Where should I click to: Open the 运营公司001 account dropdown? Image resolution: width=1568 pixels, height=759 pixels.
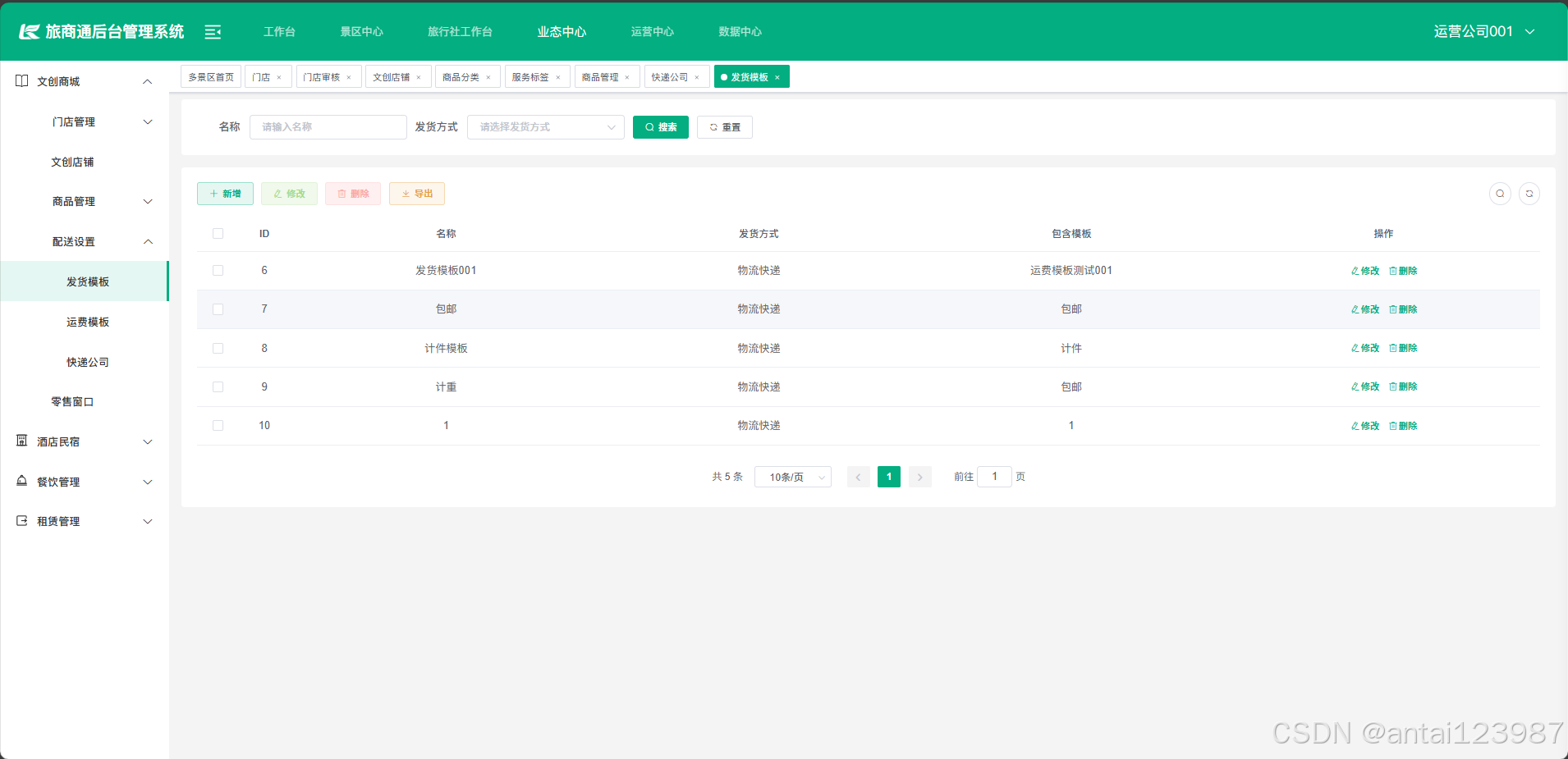[1484, 32]
